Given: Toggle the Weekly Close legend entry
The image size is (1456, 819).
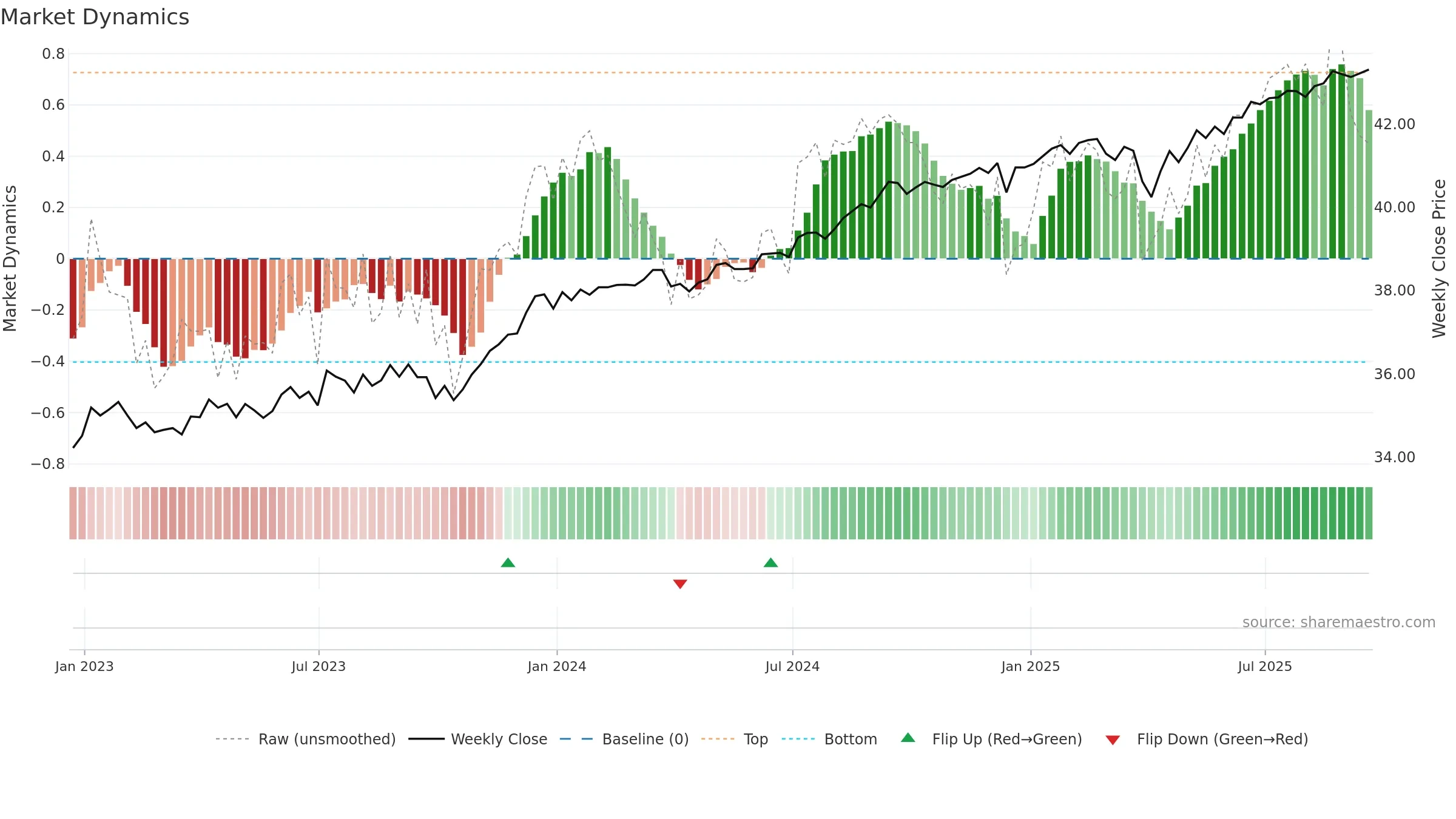Looking at the screenshot, I should tap(478, 739).
